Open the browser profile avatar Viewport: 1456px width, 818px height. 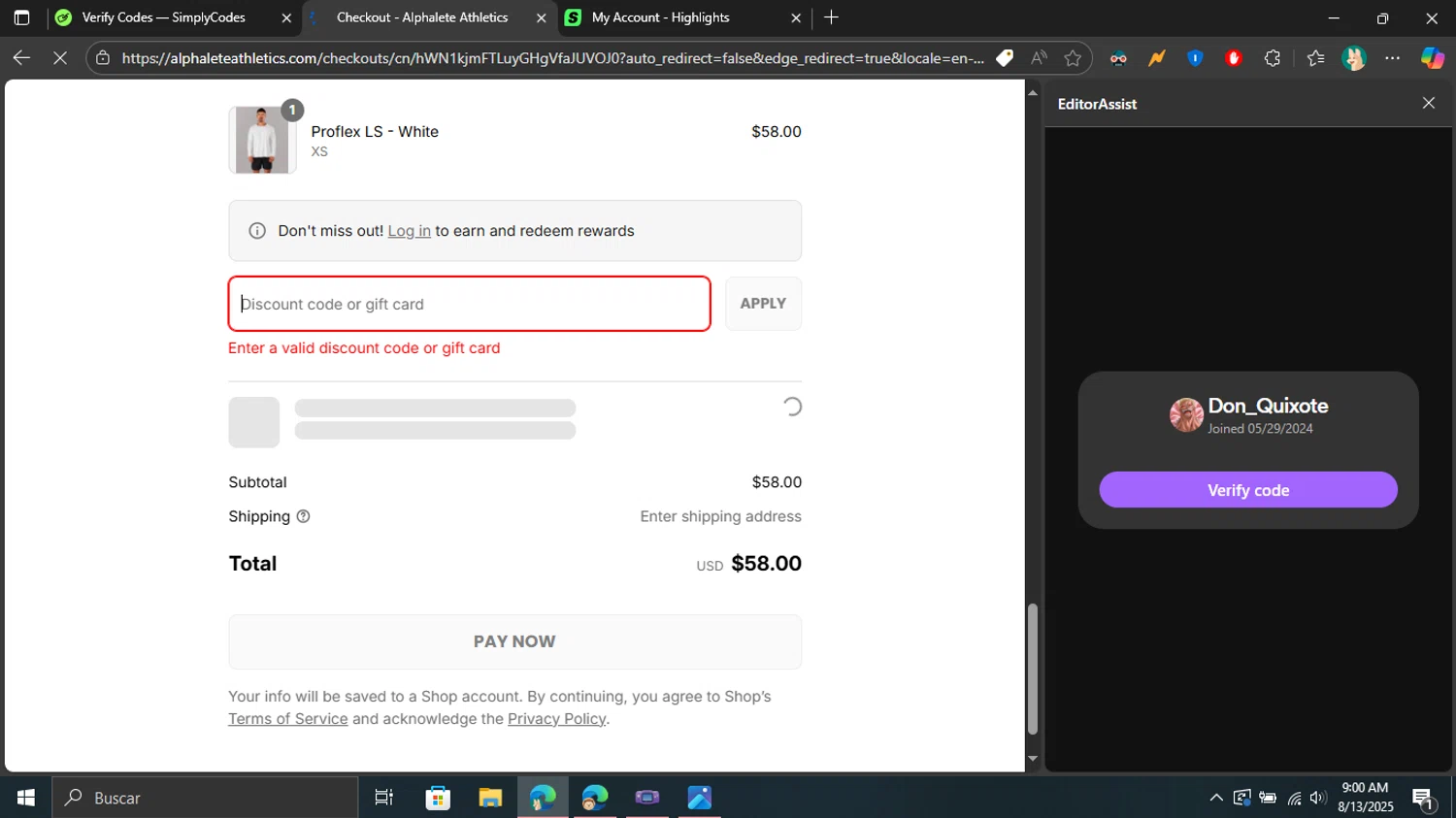[1354, 58]
